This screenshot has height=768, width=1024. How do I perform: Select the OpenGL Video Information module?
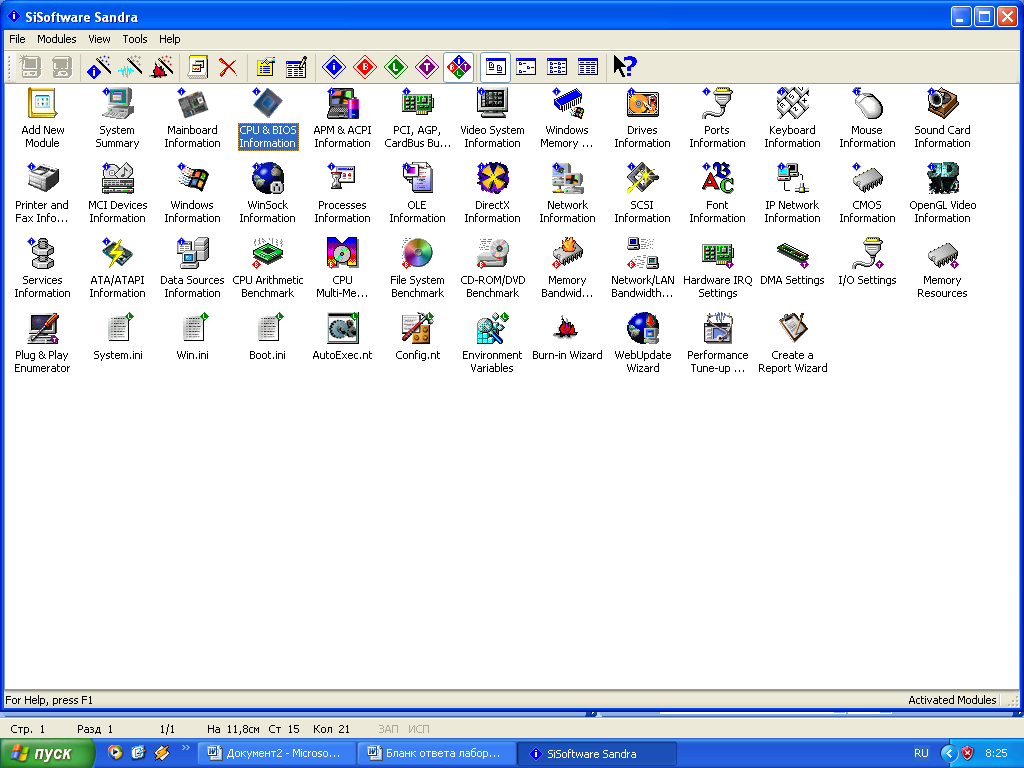(942, 193)
